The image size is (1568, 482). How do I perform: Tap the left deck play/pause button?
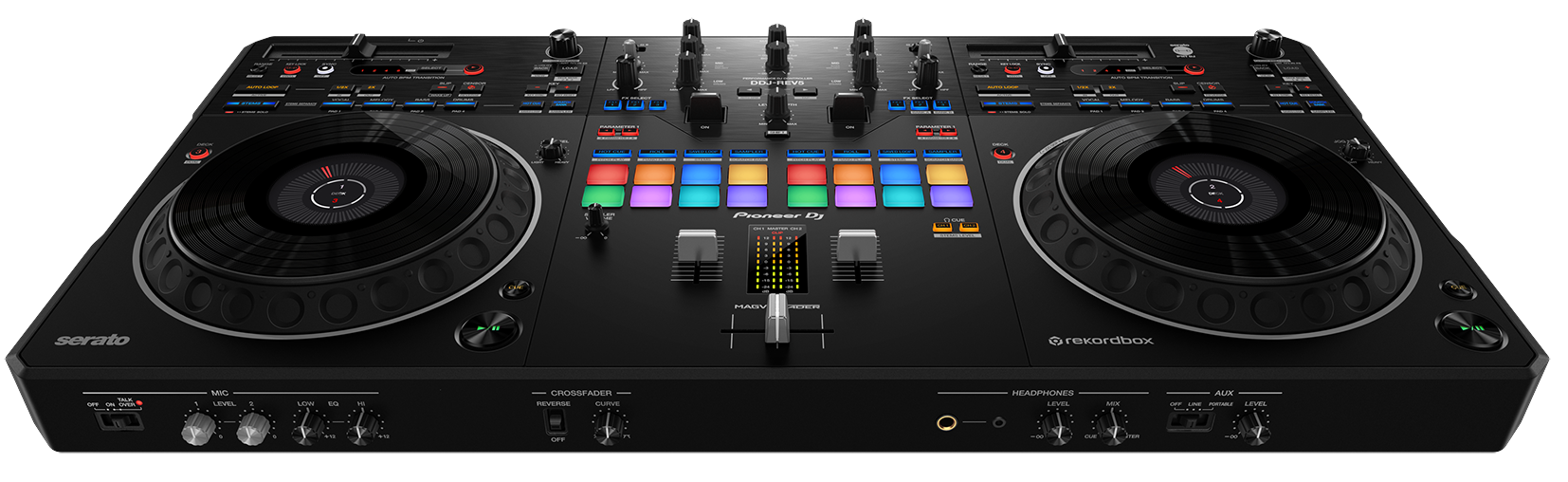(488, 329)
